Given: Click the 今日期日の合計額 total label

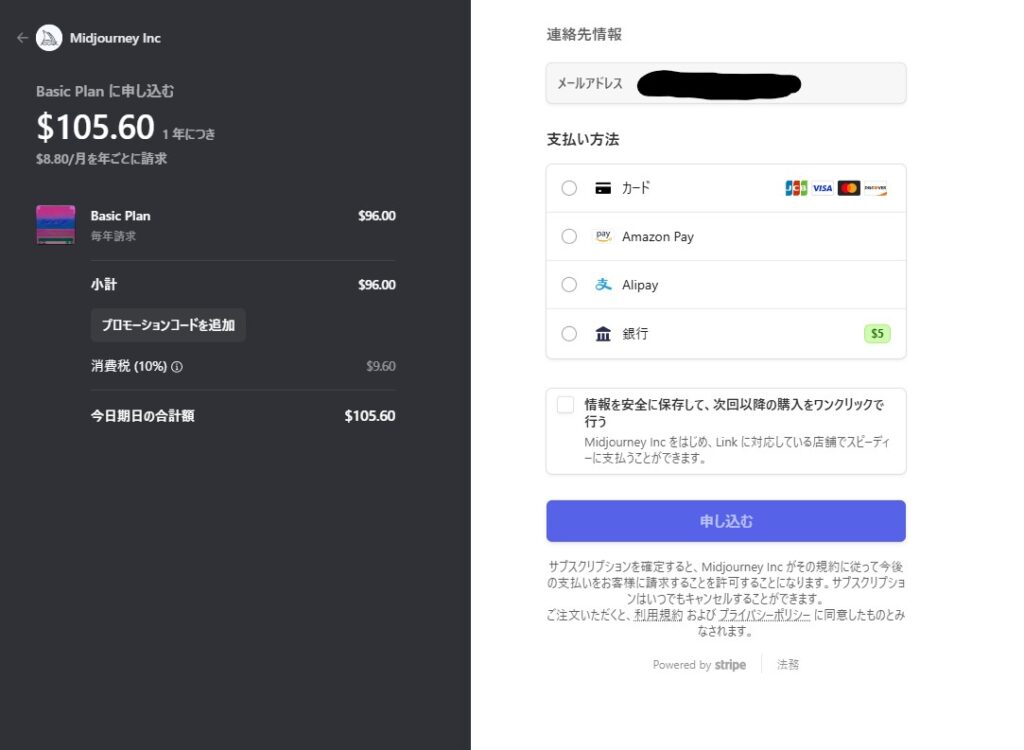Looking at the screenshot, I should click(x=142, y=416).
